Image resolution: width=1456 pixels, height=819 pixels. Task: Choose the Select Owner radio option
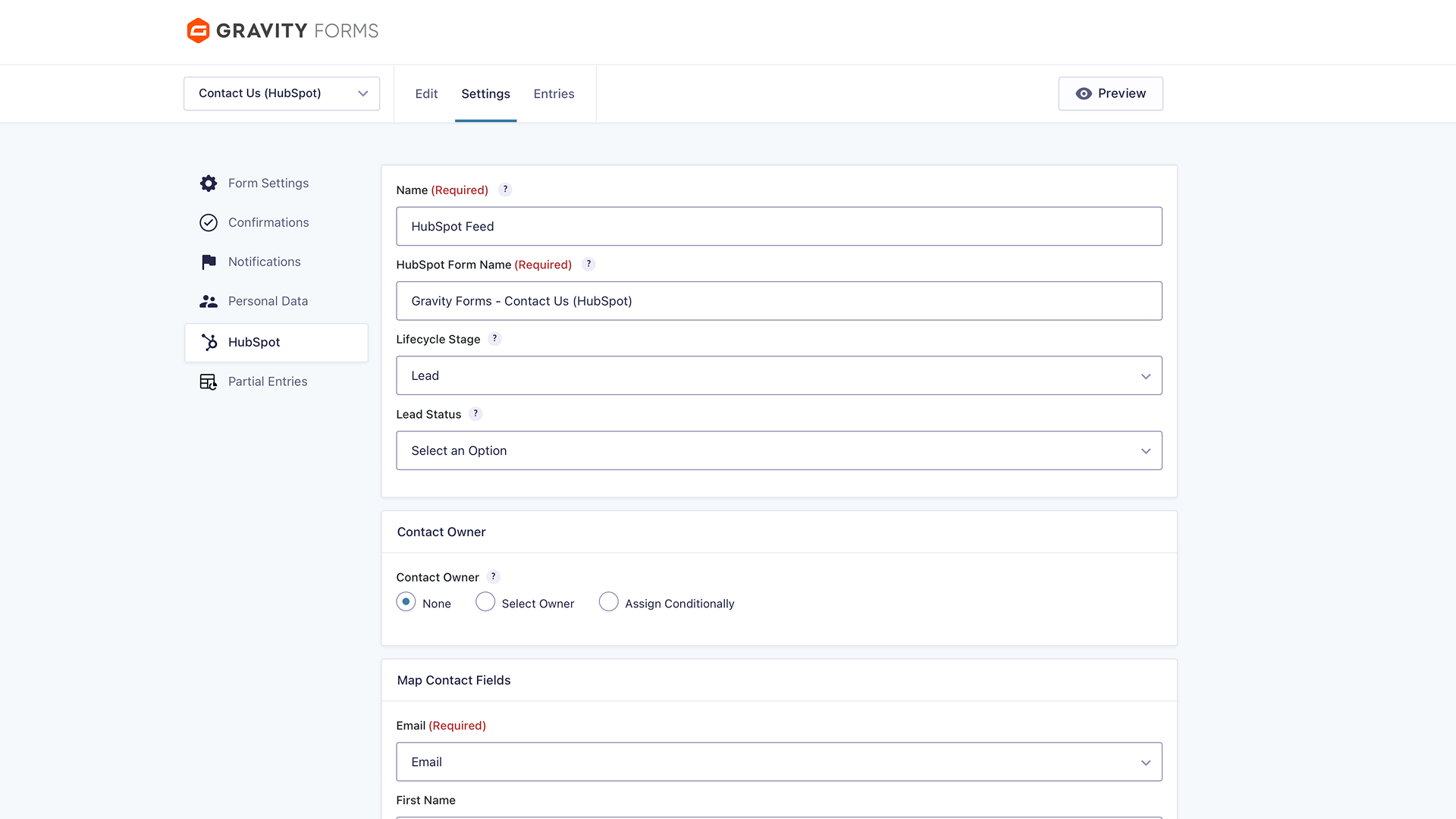[485, 602]
